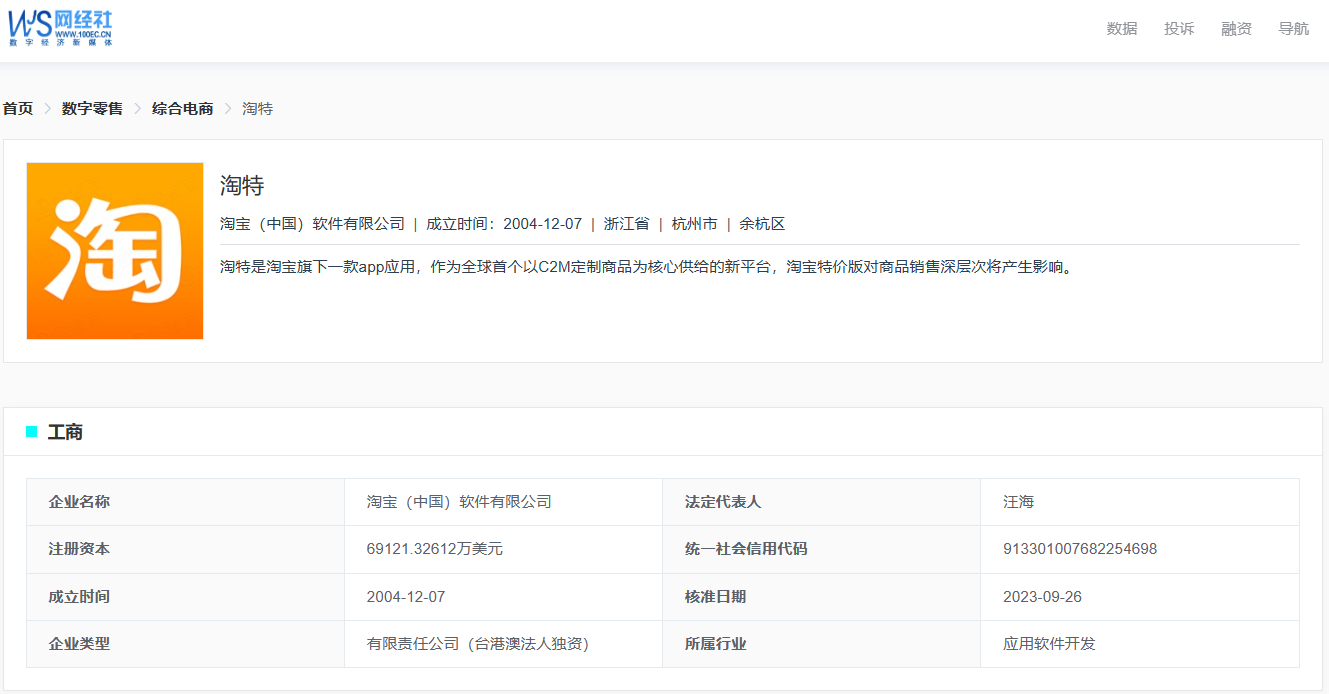Click the 统一社会信用代码 label cell

click(x=822, y=549)
